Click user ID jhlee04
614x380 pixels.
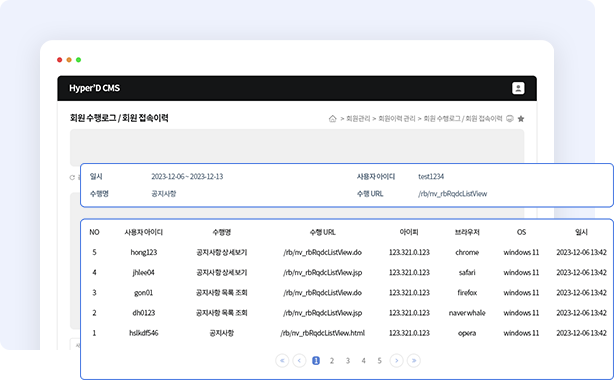(x=143, y=273)
